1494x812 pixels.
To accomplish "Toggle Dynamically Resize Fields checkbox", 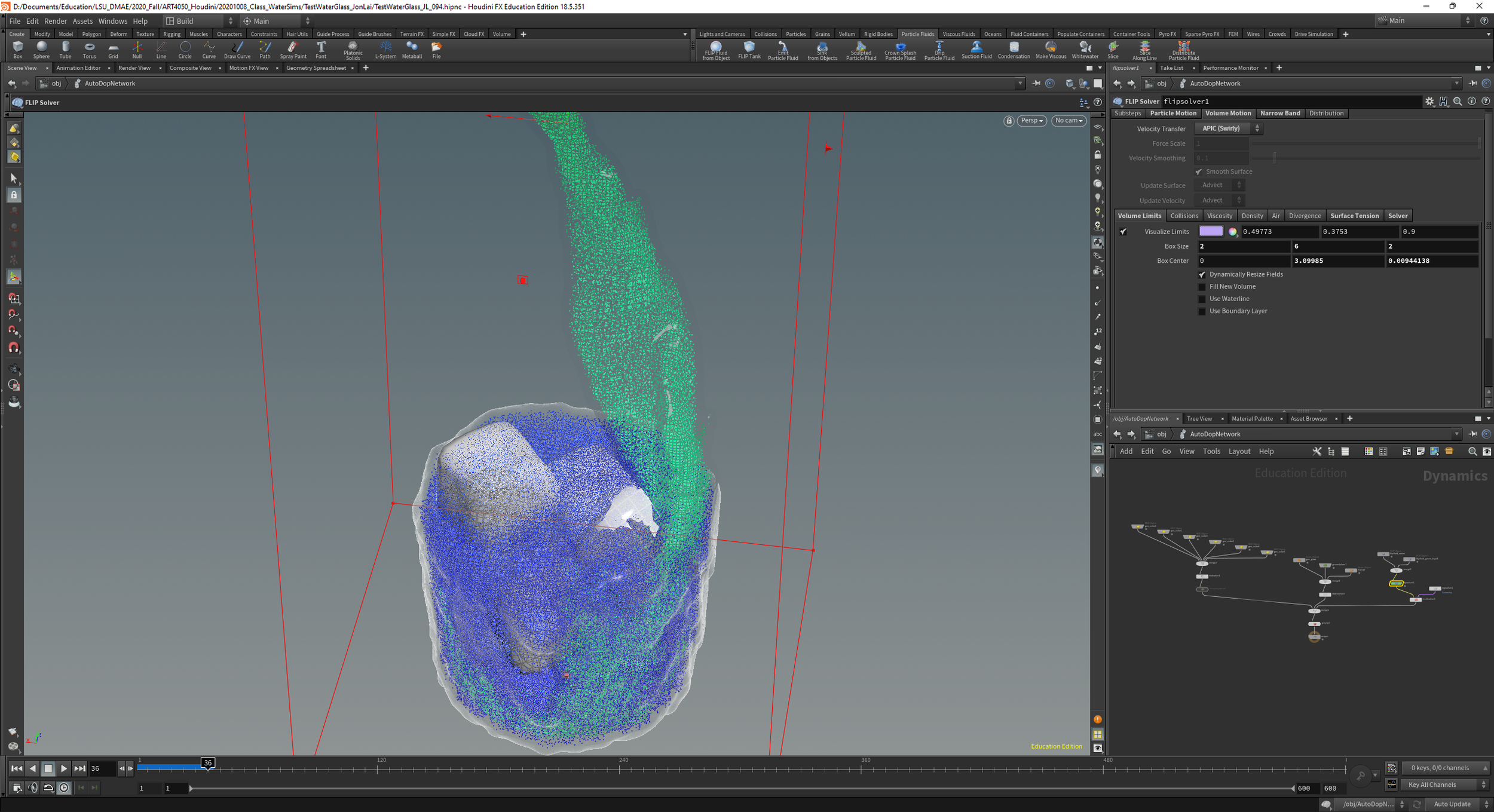I will click(1202, 274).
